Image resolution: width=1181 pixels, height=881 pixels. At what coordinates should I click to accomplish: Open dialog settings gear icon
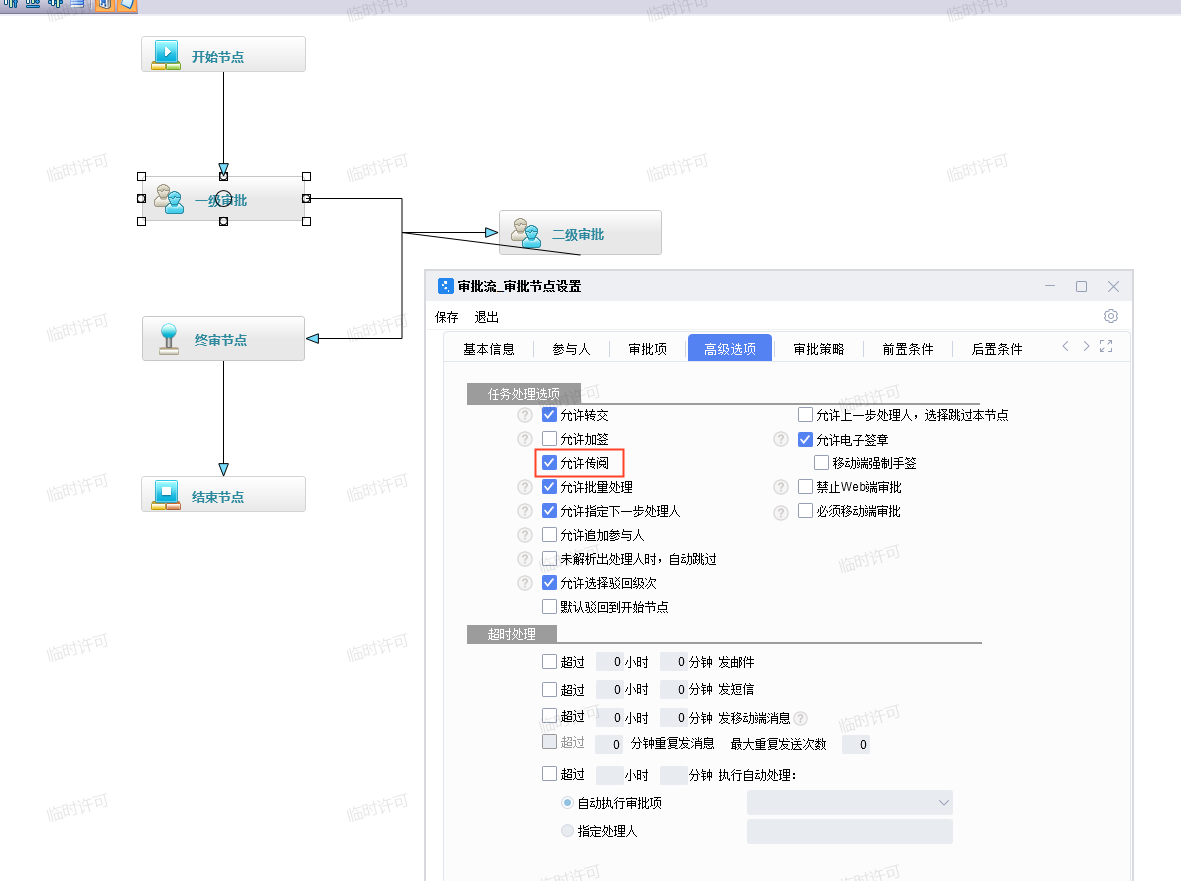(1110, 316)
